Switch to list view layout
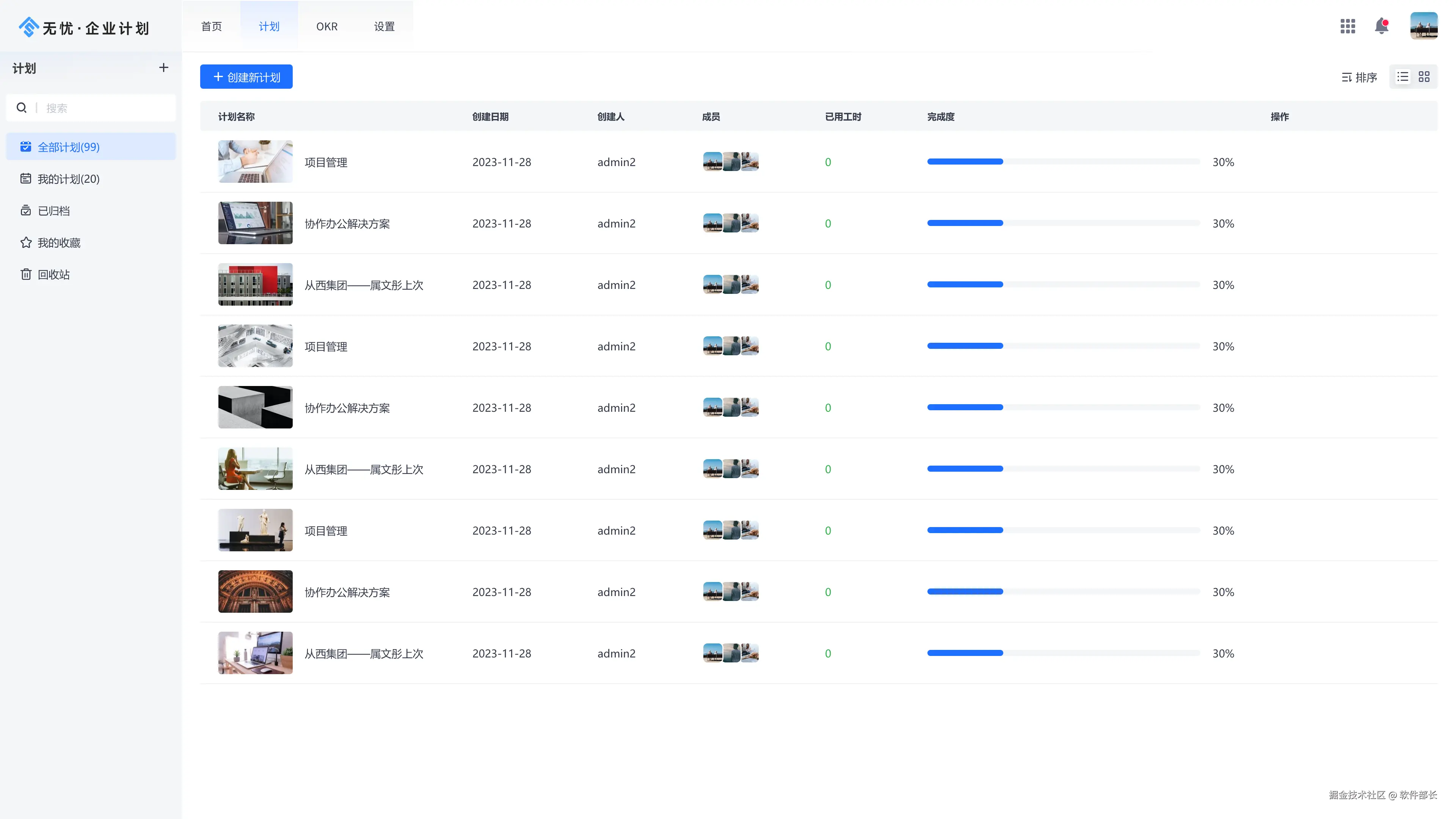The height and width of the screenshot is (819, 1456). pyautogui.click(x=1403, y=77)
